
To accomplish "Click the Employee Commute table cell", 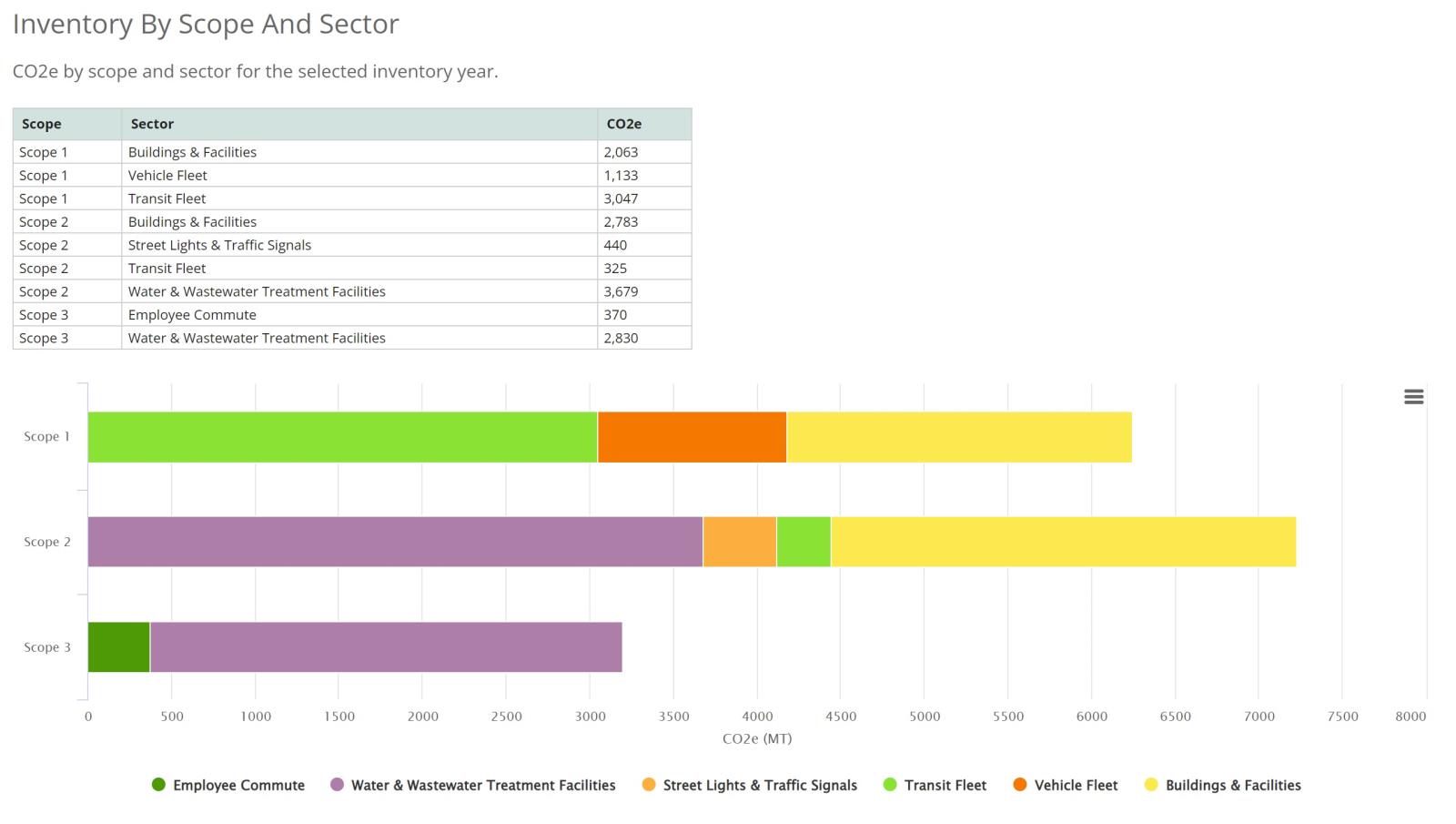I will [359, 314].
